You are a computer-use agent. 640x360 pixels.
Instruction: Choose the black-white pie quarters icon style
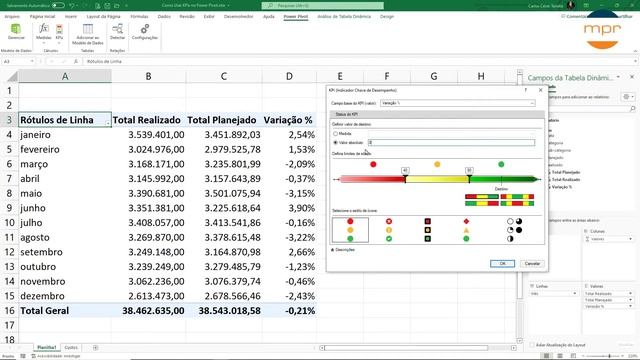[514, 230]
